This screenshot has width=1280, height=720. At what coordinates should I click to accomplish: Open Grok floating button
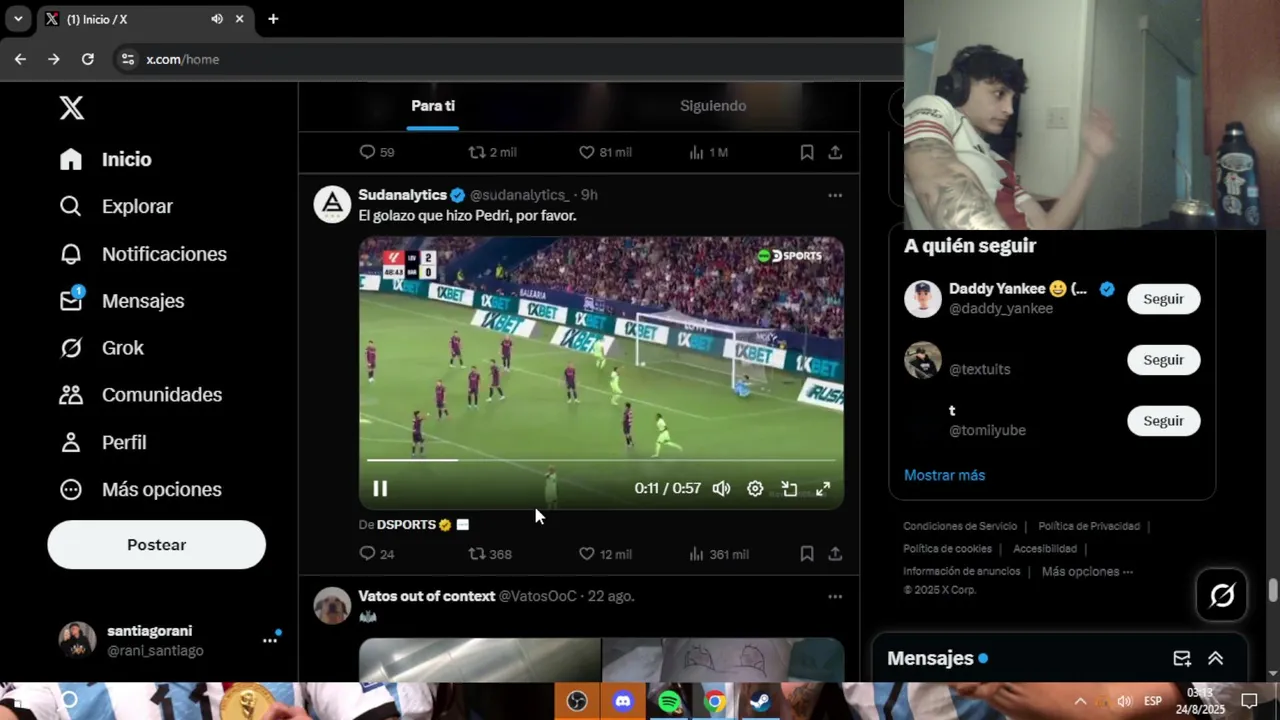point(1222,595)
